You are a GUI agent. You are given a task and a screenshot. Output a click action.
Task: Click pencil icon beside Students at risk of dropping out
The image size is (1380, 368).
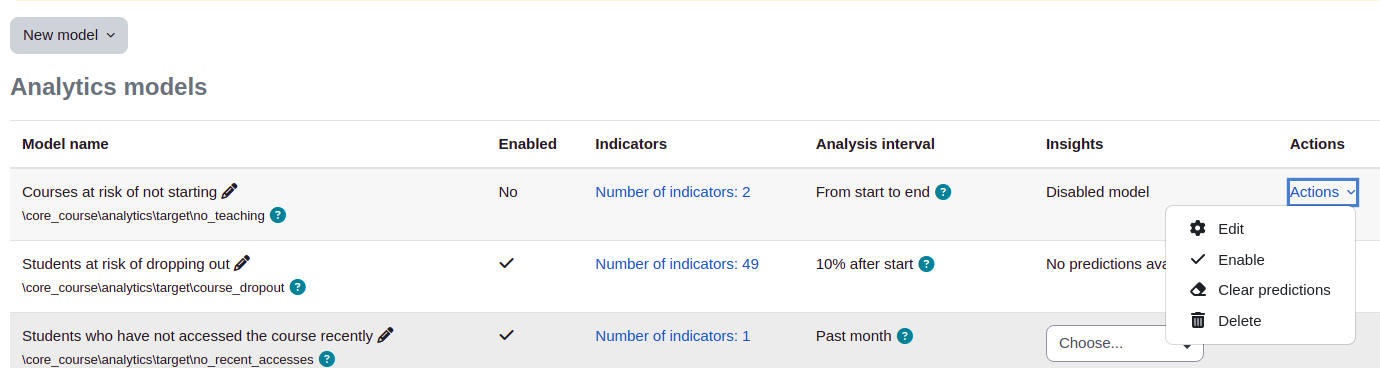(x=242, y=263)
